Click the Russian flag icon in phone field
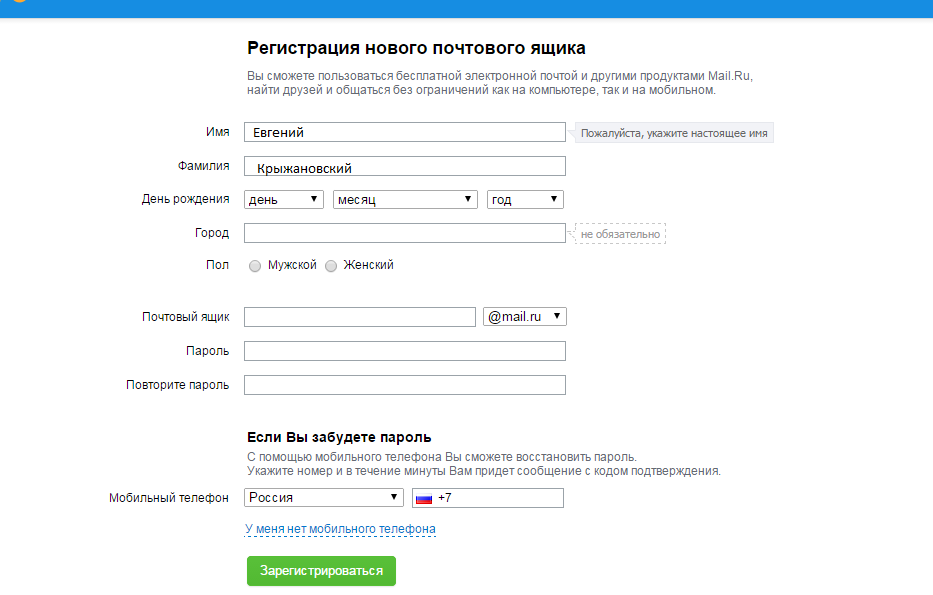This screenshot has width=933, height=595. click(424, 499)
